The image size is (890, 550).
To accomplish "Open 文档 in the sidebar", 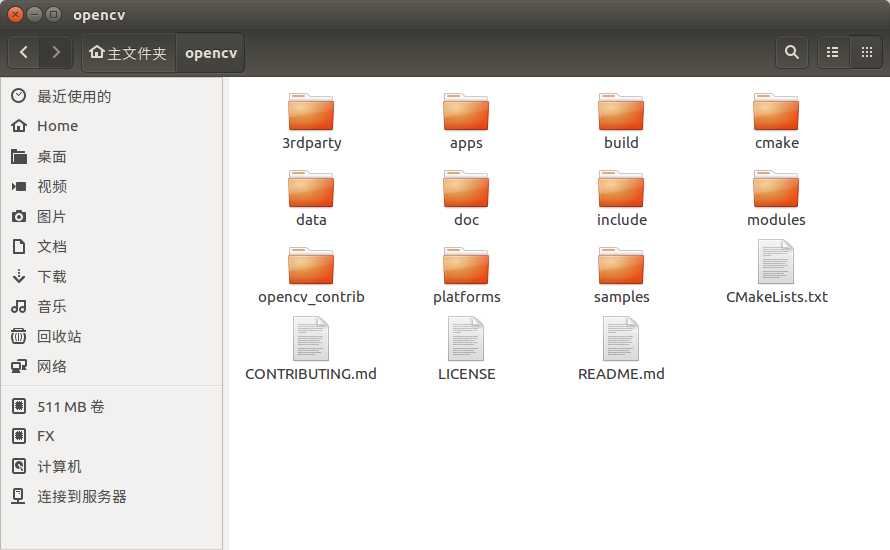I will click(x=111, y=246).
